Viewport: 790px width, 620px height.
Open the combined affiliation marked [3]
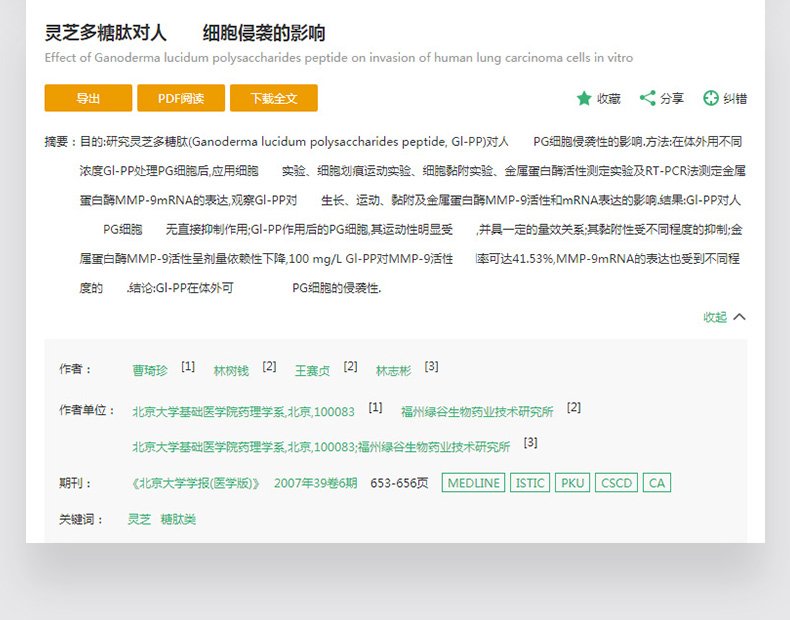pos(321,447)
